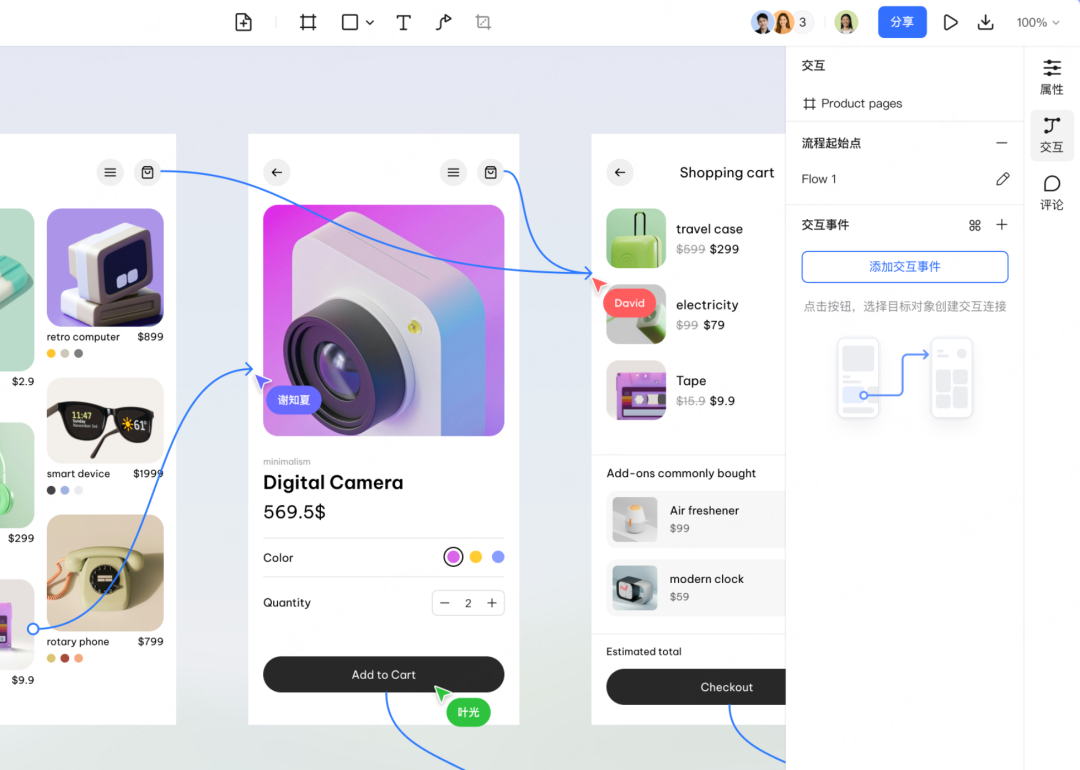Select the retro computer thumbnail

click(105, 267)
